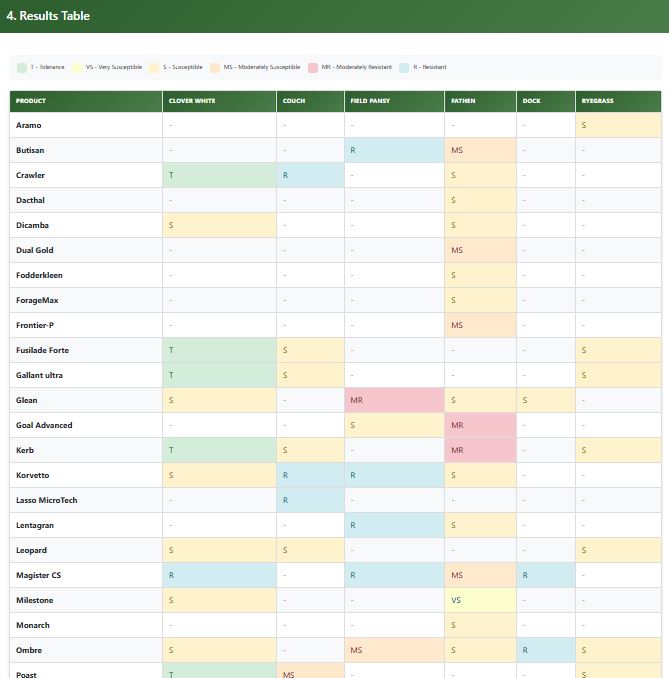Click the S cell in the Aramo row

click(x=618, y=125)
